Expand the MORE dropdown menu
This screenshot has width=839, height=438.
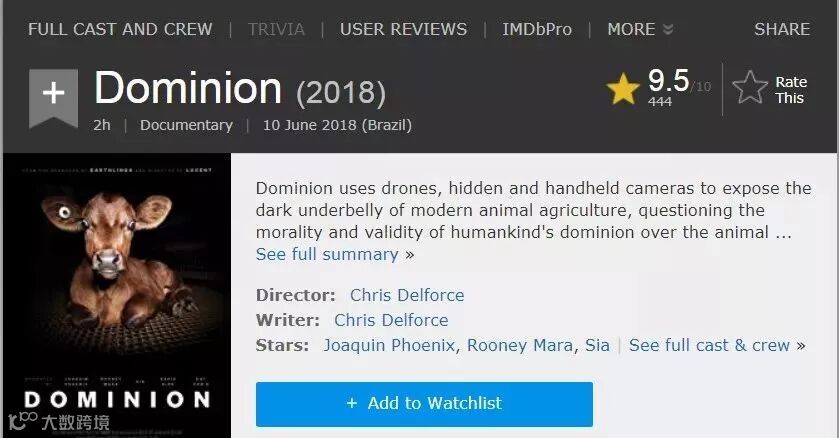(640, 29)
